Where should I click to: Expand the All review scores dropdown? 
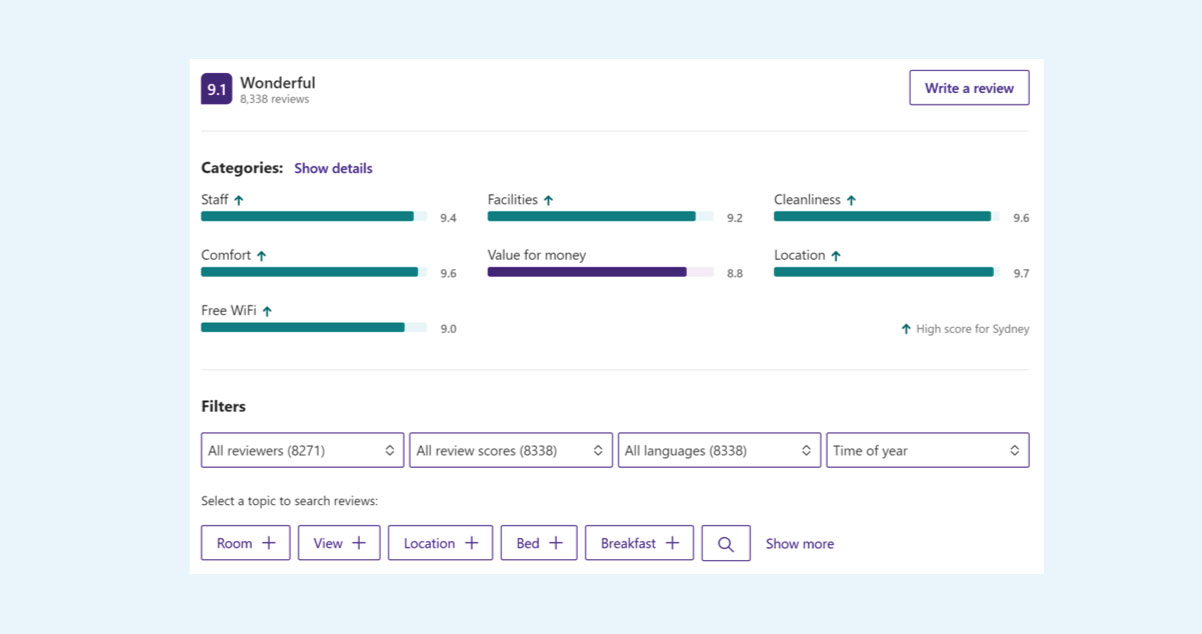[x=510, y=450]
